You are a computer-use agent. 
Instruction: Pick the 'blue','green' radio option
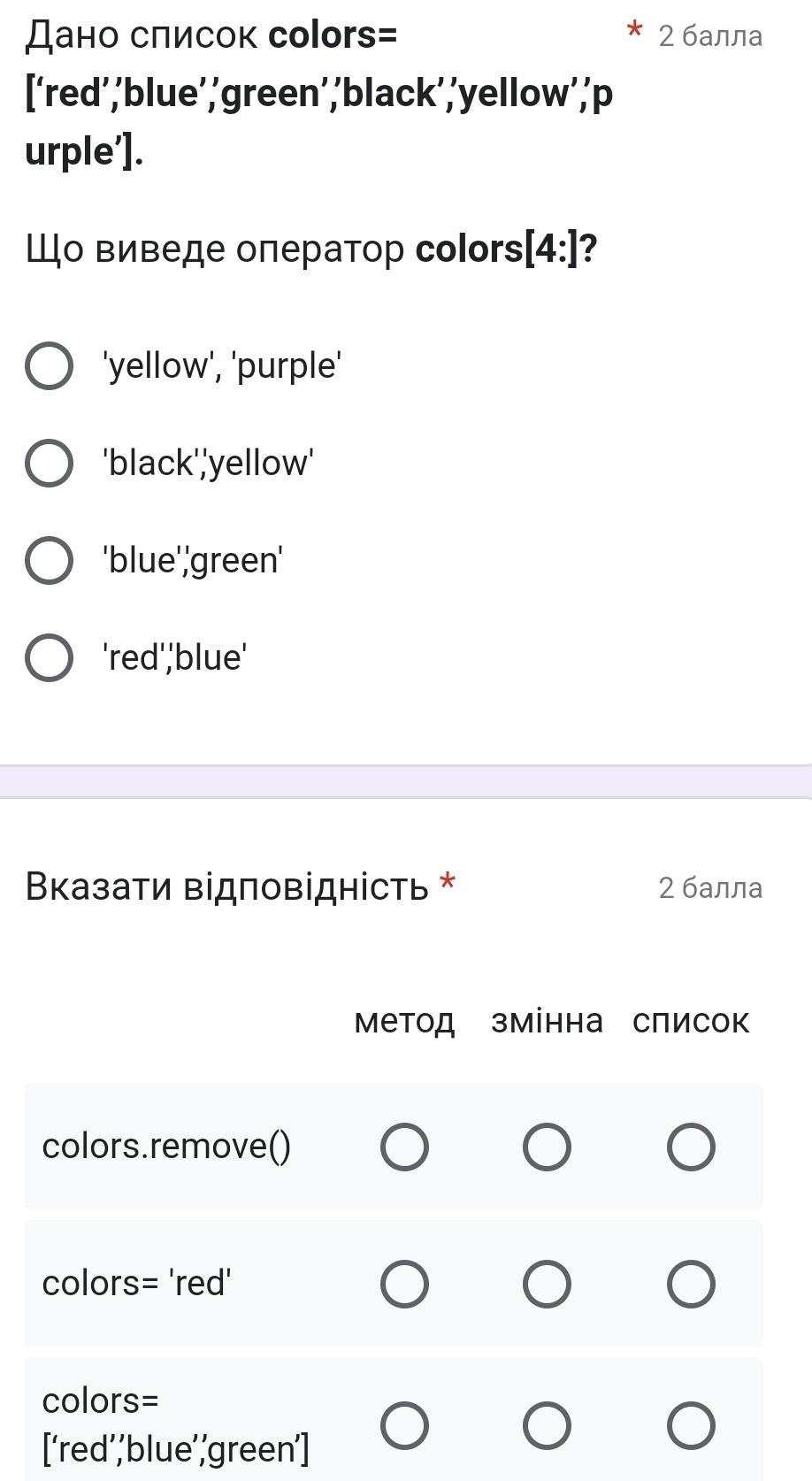click(49, 560)
